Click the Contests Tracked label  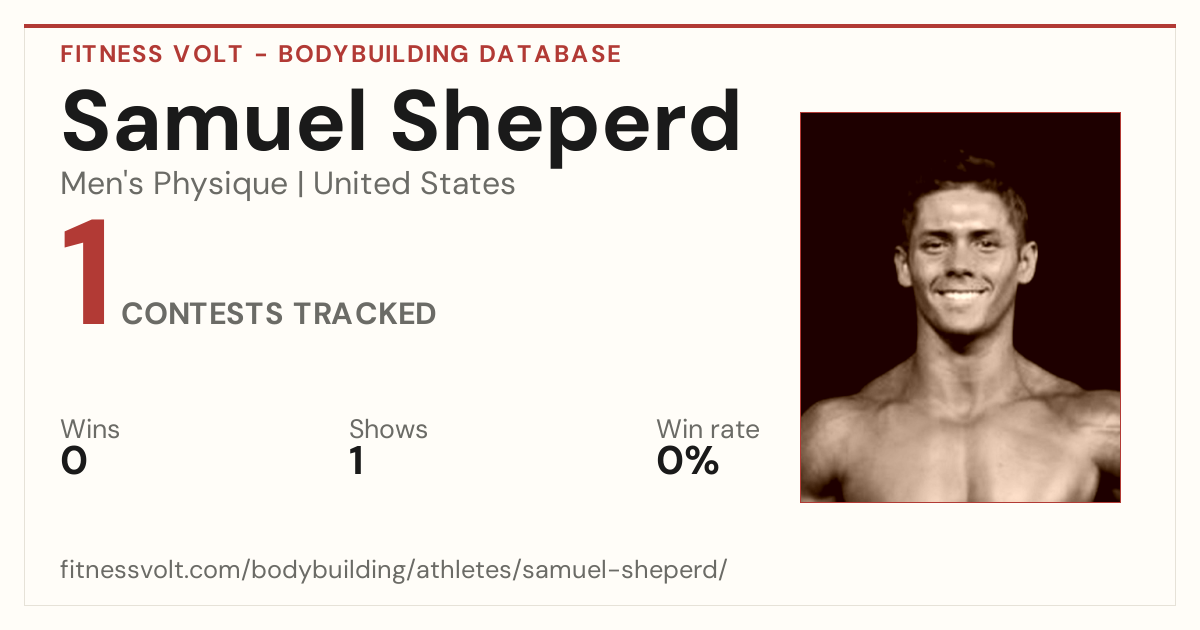point(279,314)
